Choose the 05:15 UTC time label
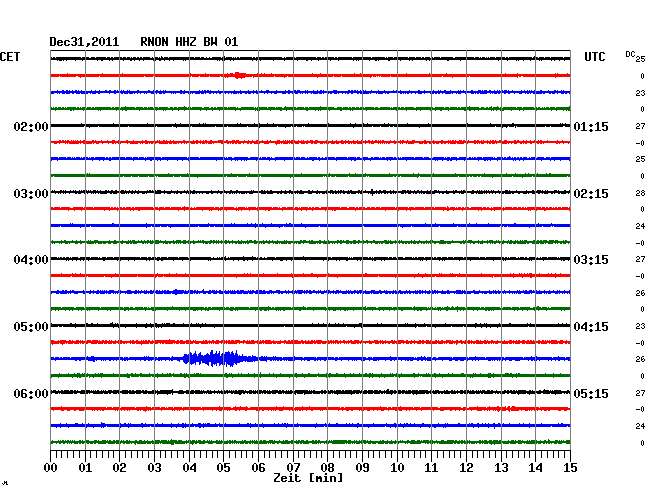The image size is (650, 494). click(x=591, y=393)
